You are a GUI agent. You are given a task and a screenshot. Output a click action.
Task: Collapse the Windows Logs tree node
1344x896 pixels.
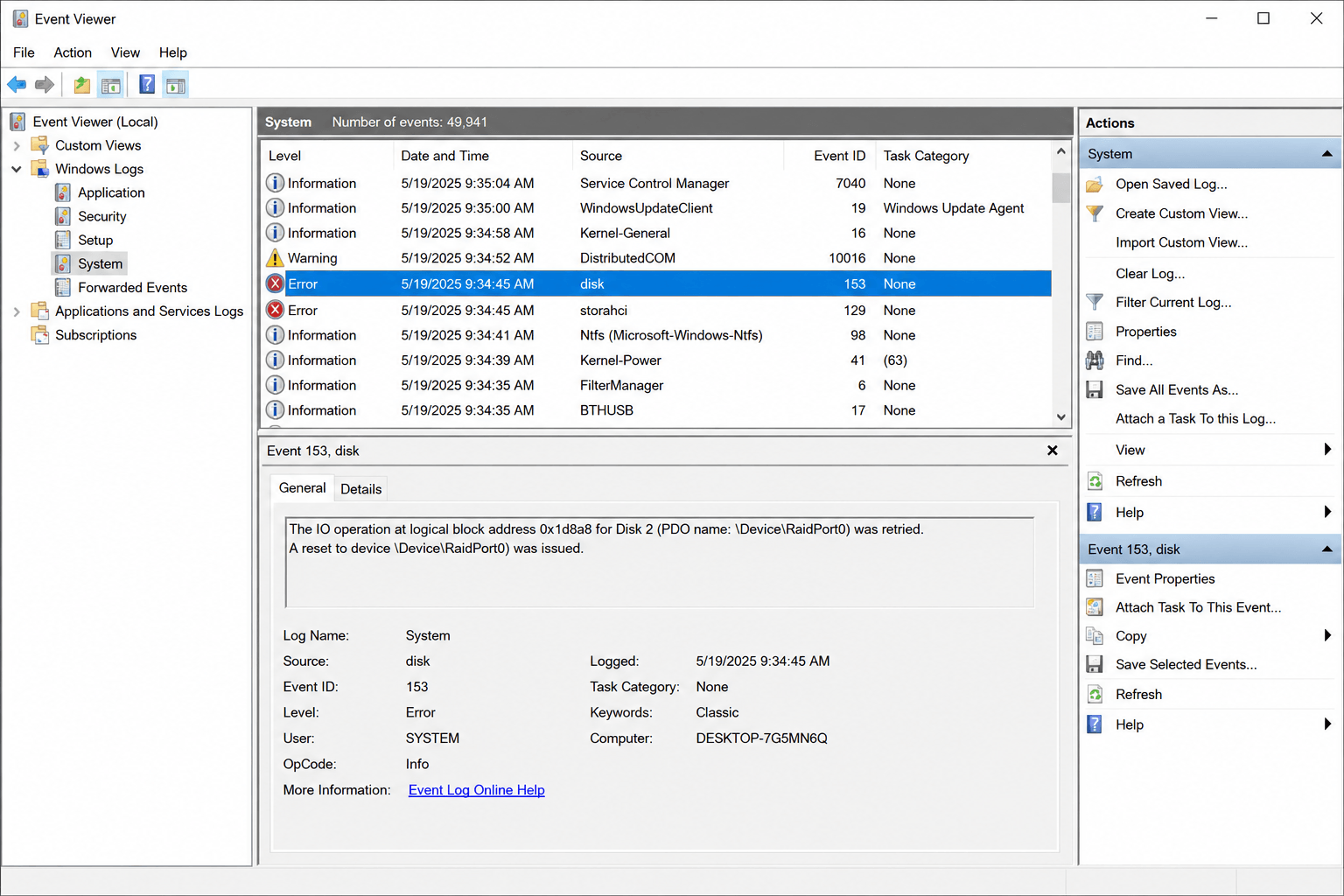tap(17, 170)
